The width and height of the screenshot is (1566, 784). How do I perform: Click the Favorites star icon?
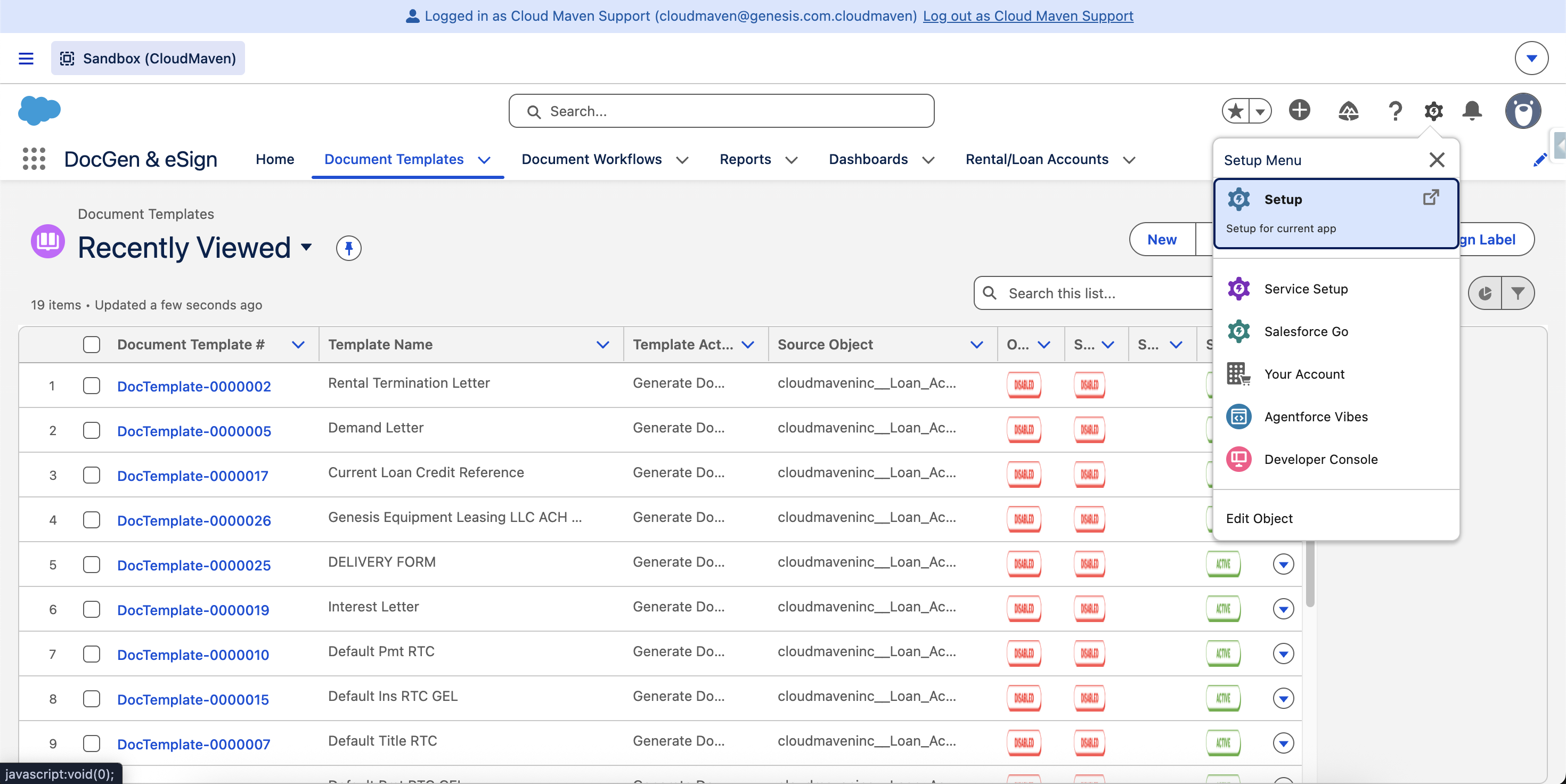click(1235, 111)
